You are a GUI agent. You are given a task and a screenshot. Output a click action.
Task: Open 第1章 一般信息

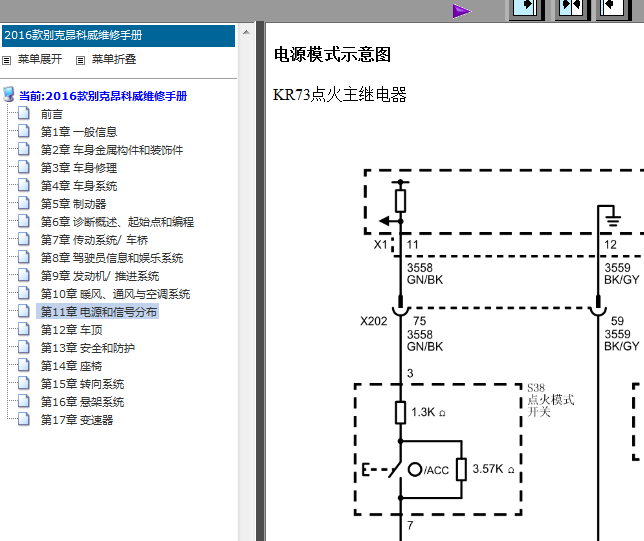(79, 132)
